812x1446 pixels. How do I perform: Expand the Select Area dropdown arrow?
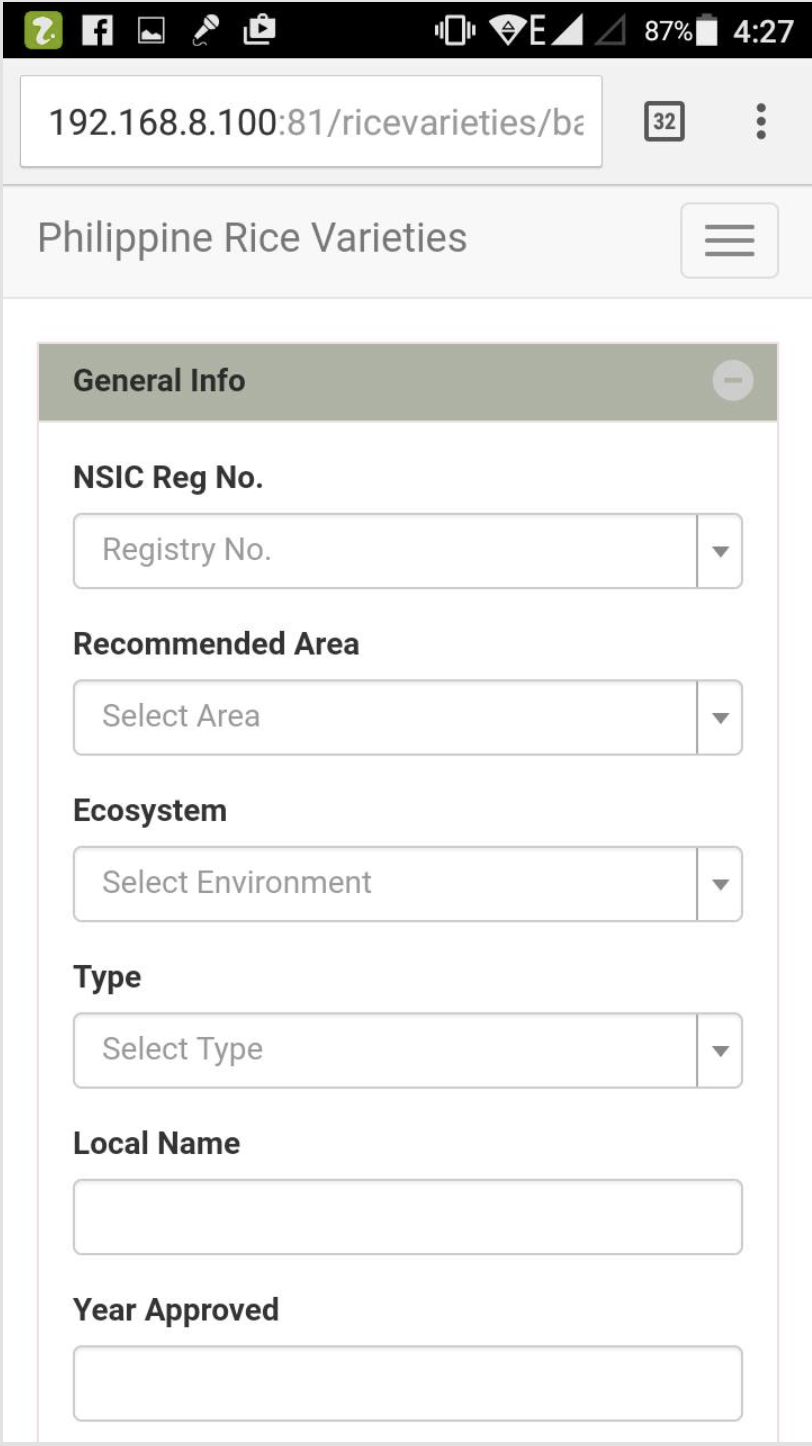(720, 717)
